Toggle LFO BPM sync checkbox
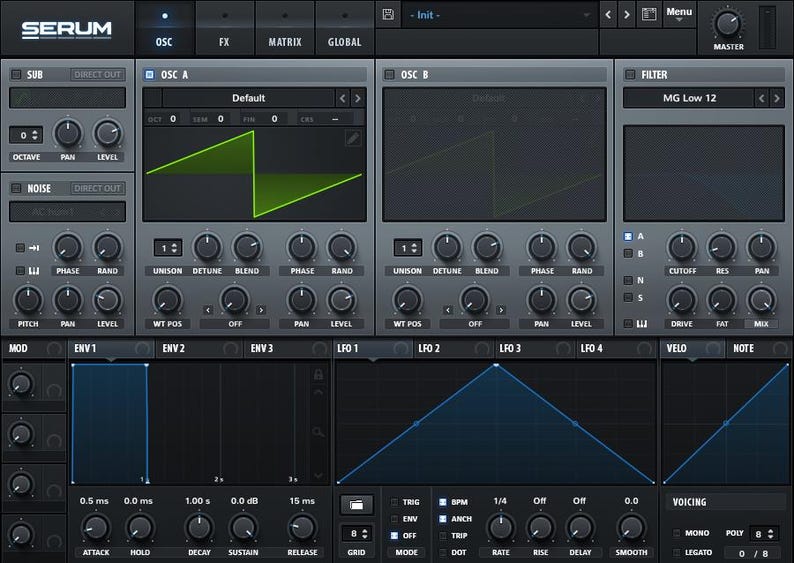The height and width of the screenshot is (563, 794). pos(443,502)
